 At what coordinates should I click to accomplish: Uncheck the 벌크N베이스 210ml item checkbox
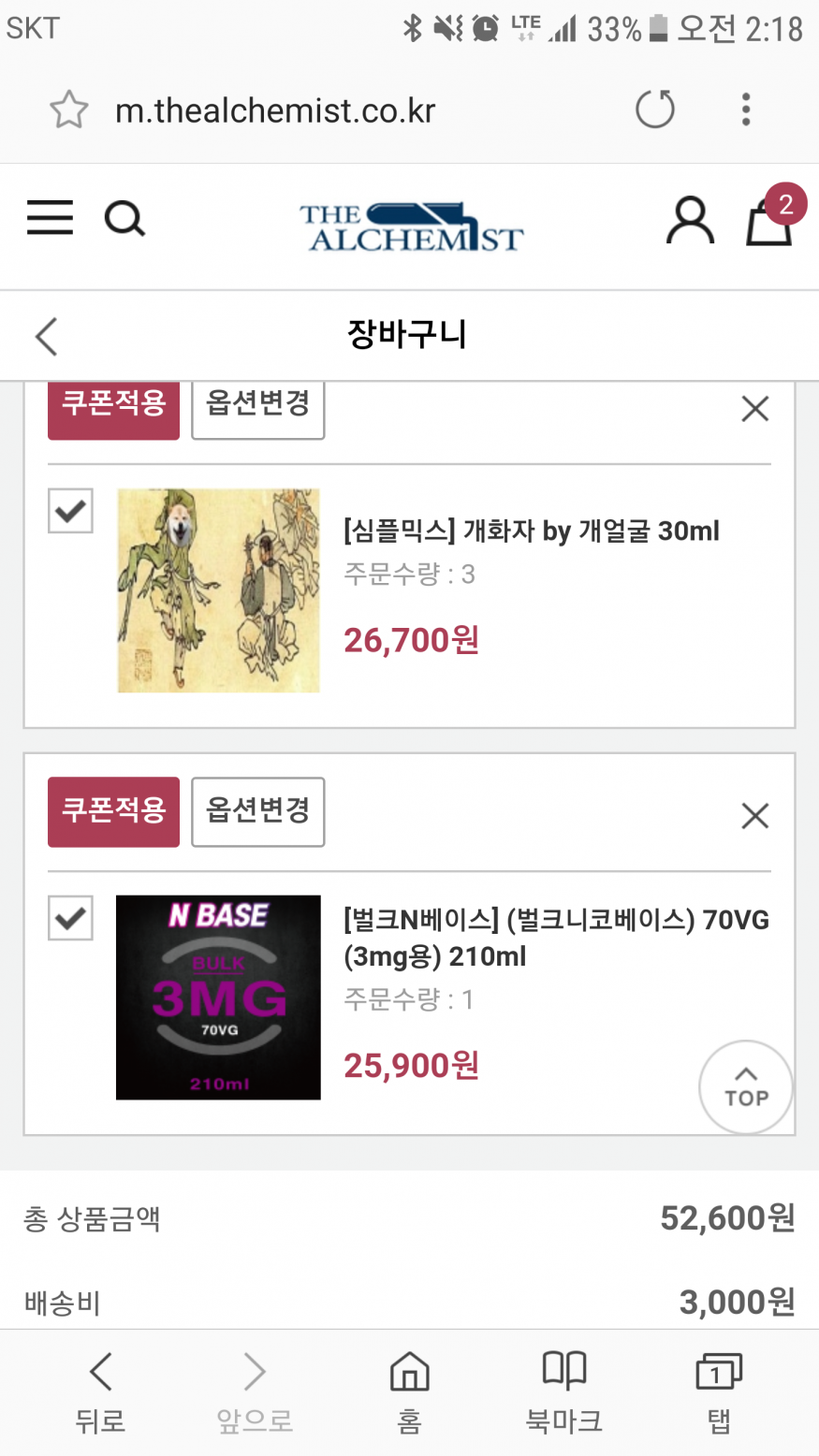70,918
